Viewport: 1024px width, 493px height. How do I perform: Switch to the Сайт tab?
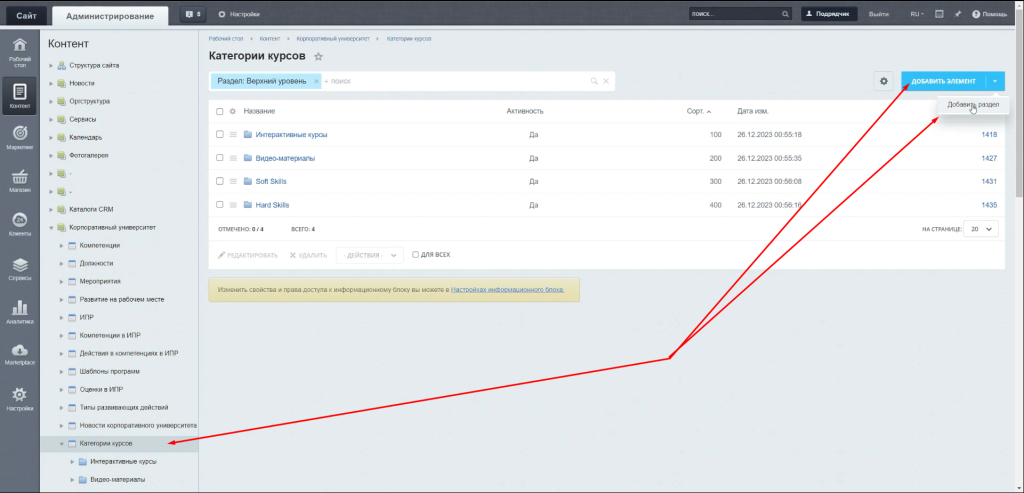(26, 14)
